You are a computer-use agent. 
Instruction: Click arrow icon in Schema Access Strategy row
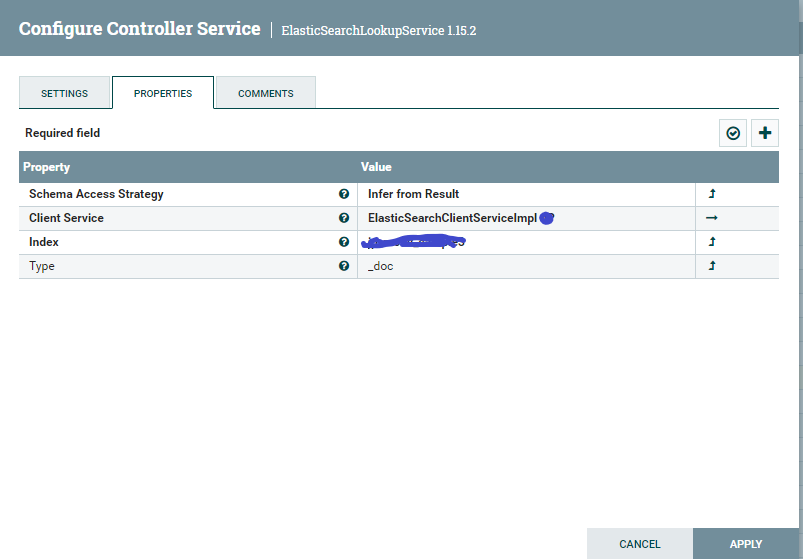pyautogui.click(x=712, y=194)
